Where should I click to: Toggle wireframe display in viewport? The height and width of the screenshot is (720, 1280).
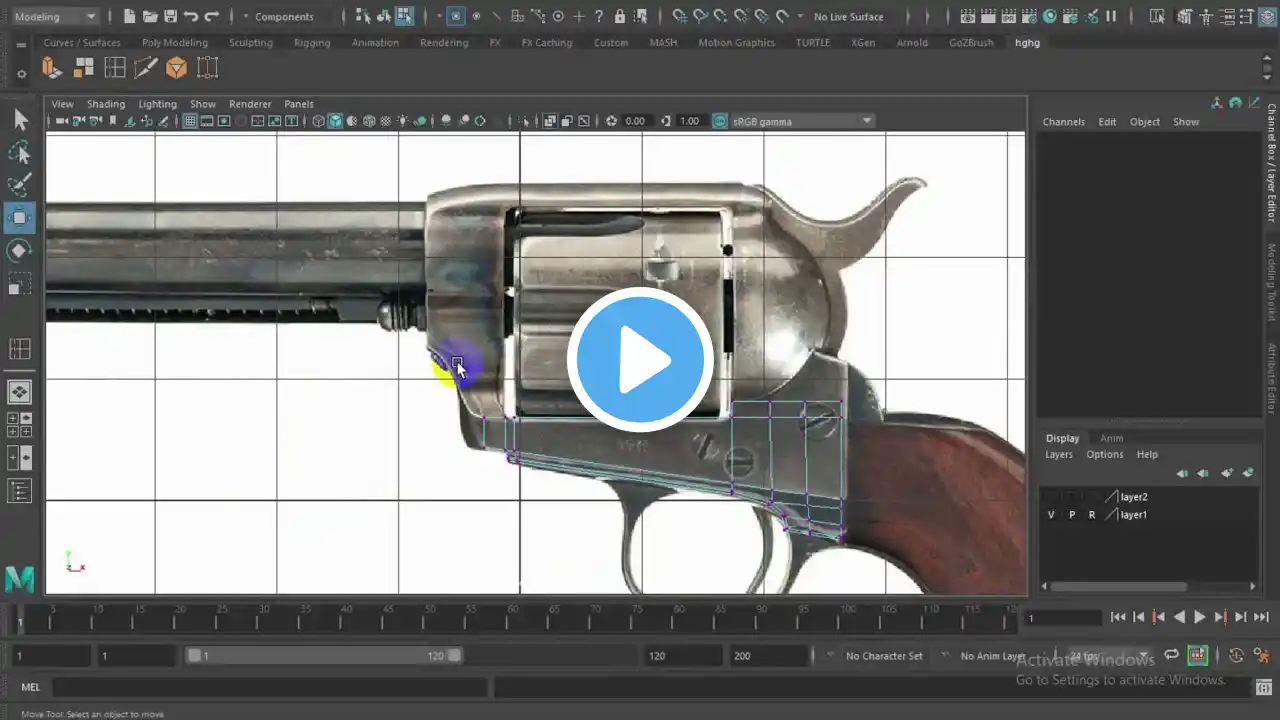[318, 121]
